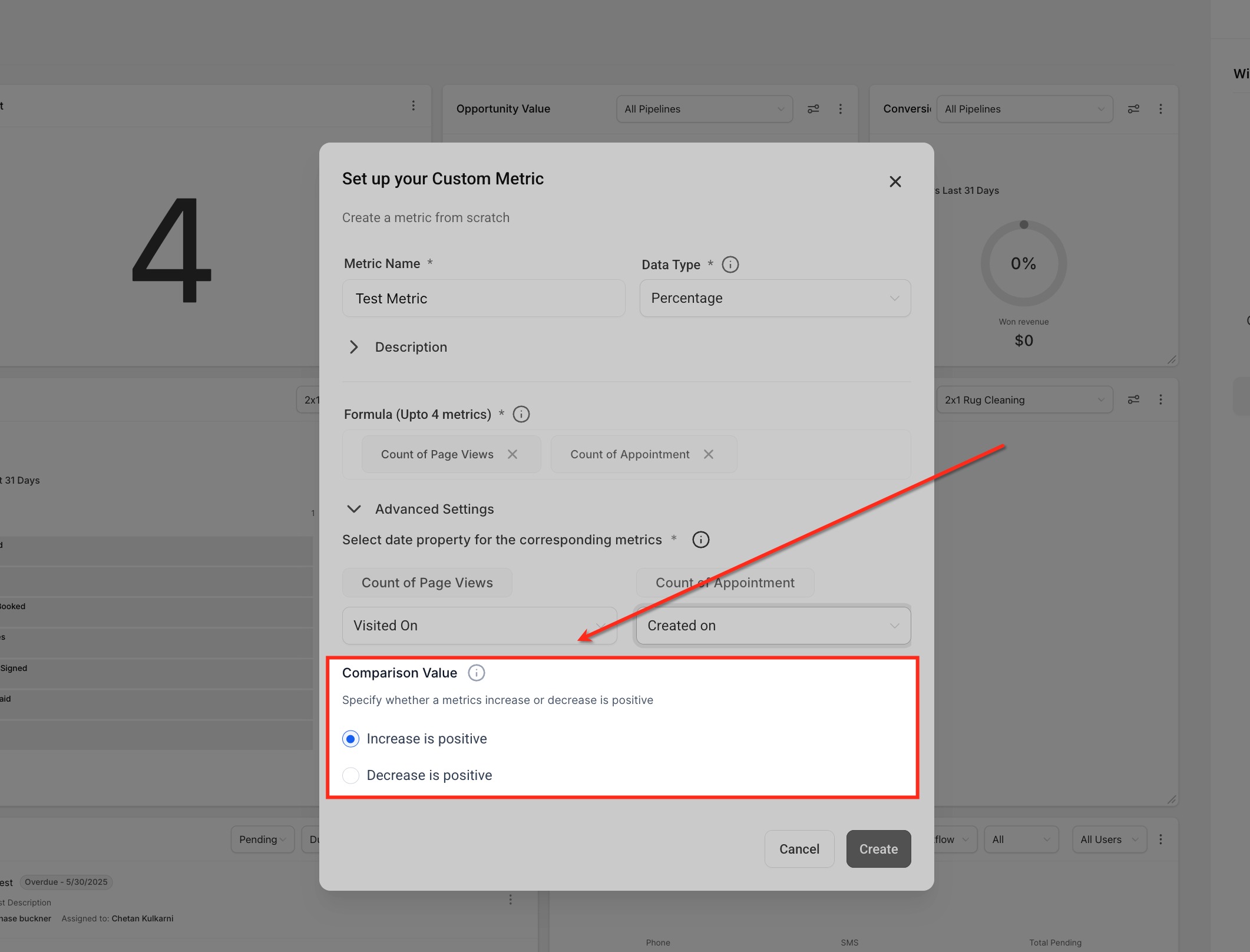
Task: Remove the Count of Page Views chip
Action: (512, 454)
